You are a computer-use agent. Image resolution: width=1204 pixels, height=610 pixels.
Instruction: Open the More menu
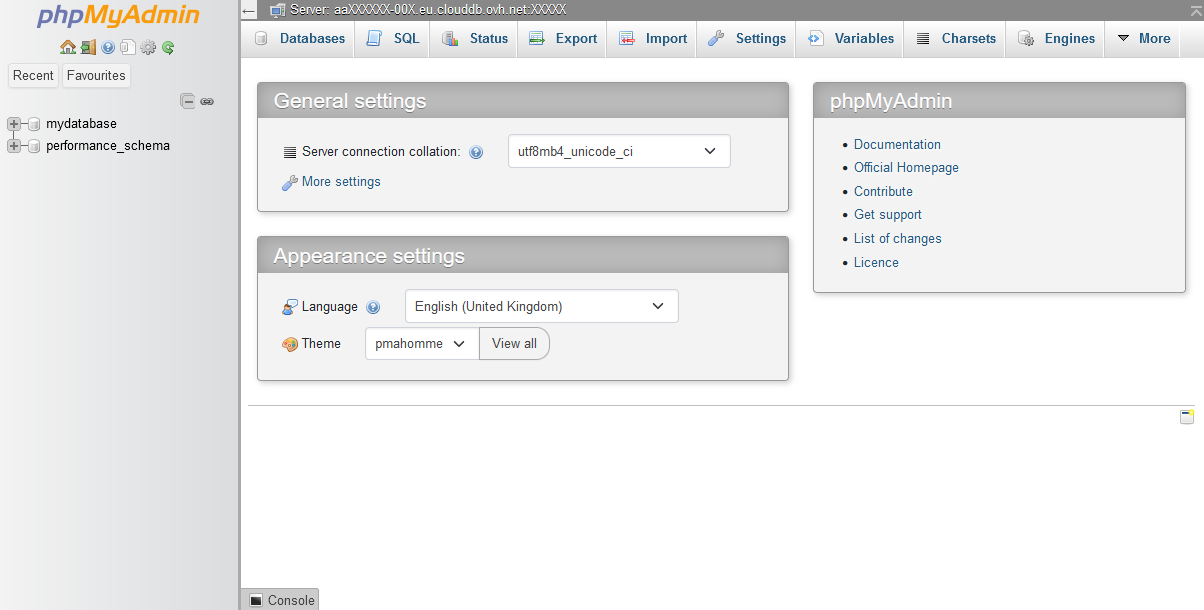[x=1143, y=38]
